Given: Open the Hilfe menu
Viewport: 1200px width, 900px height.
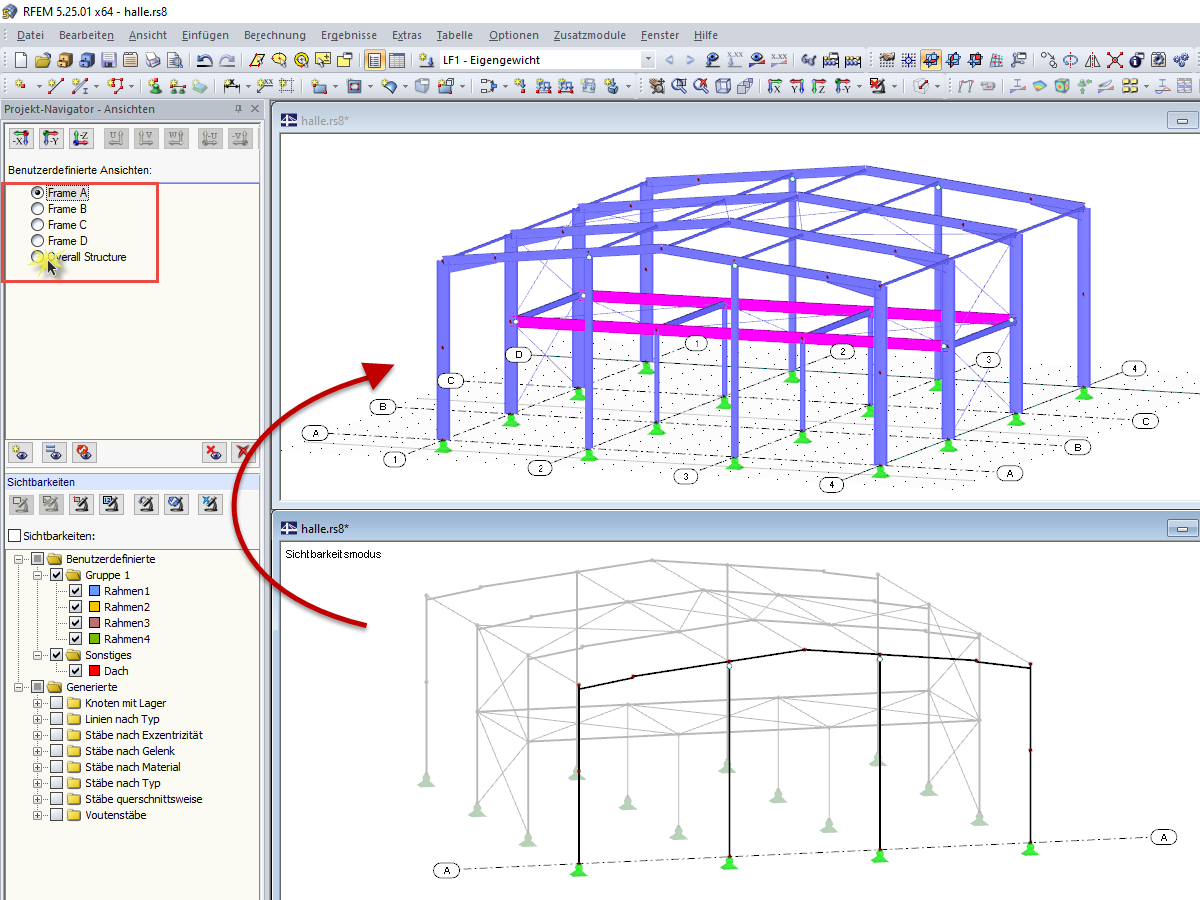Looking at the screenshot, I should pyautogui.click(x=706, y=35).
